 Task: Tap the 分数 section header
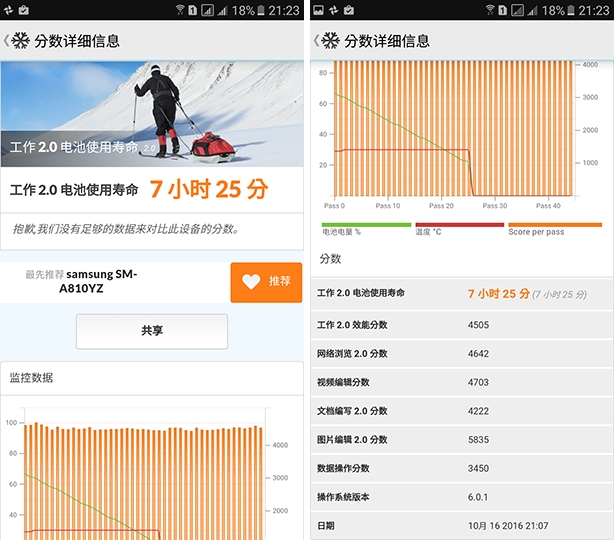(x=462, y=259)
